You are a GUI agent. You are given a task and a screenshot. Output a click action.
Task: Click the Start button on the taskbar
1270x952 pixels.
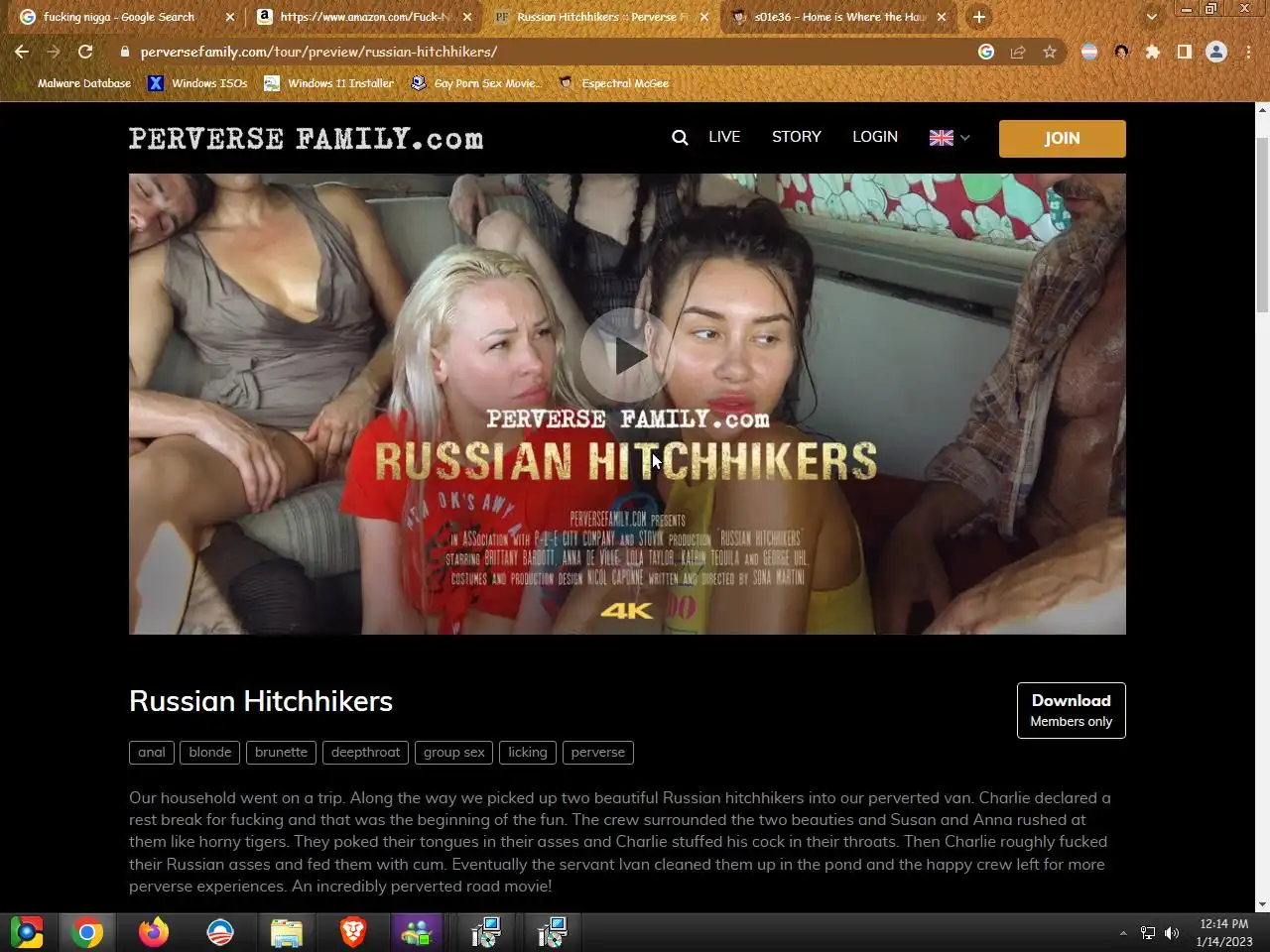pyautogui.click(x=27, y=932)
